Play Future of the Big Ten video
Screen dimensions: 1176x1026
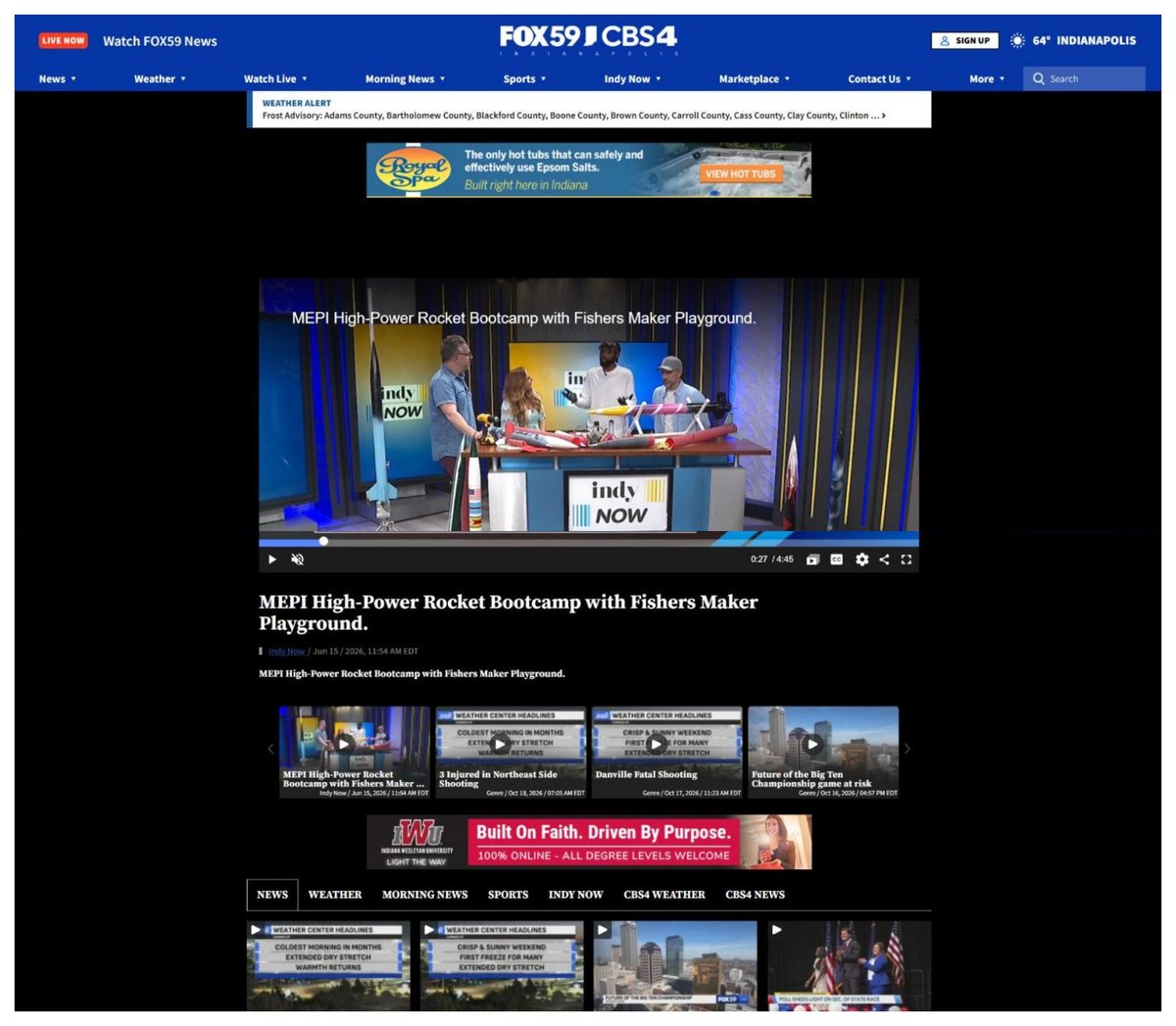click(x=823, y=752)
